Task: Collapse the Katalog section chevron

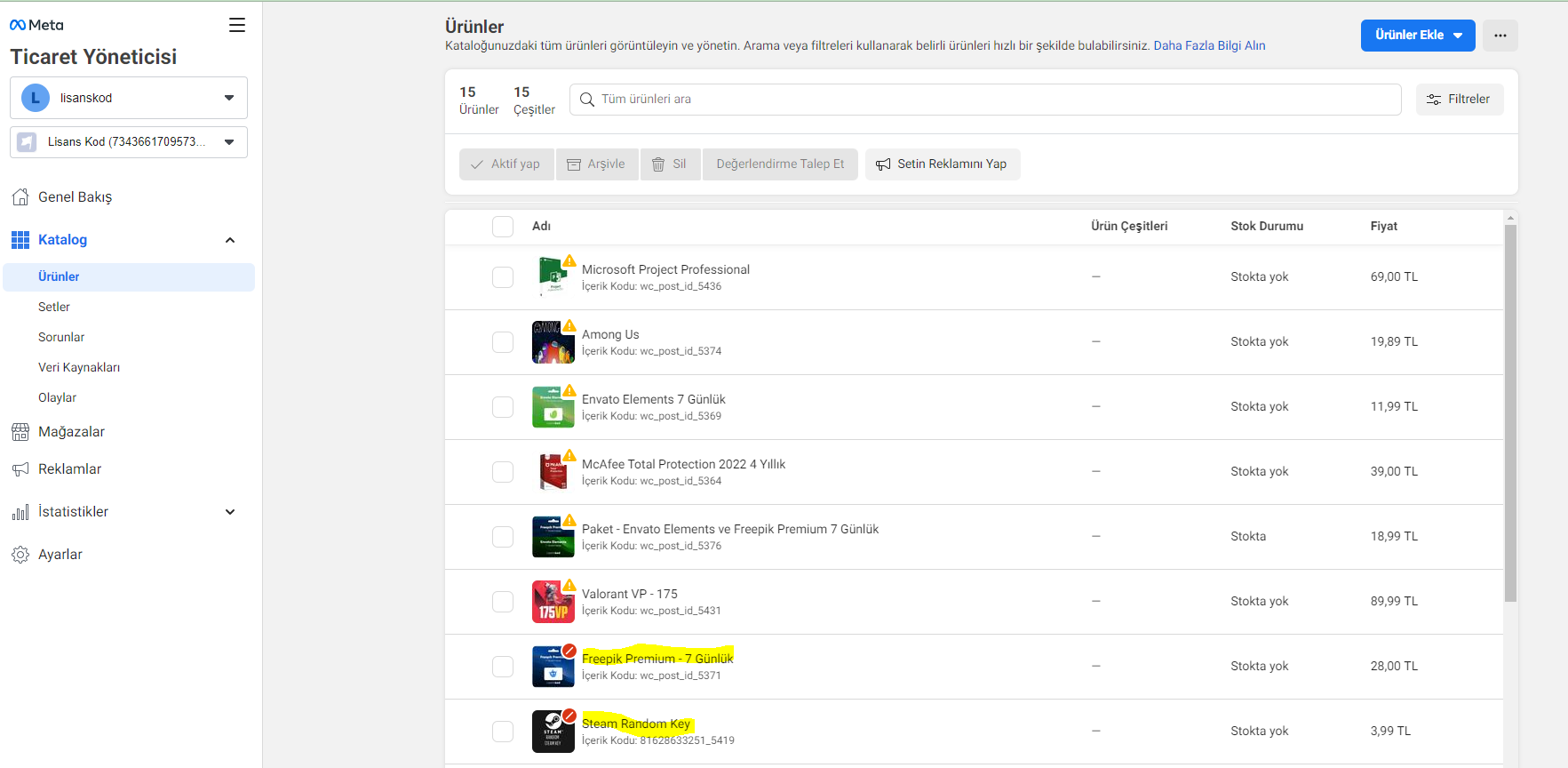Action: pos(230,240)
